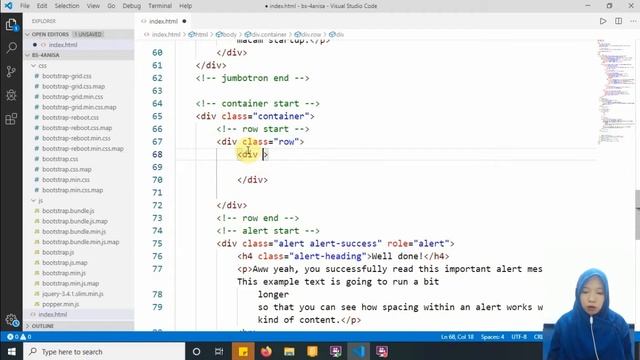The width and height of the screenshot is (640, 360).
Task: Click the VS Code logo icon
Action: [x=8, y=6]
